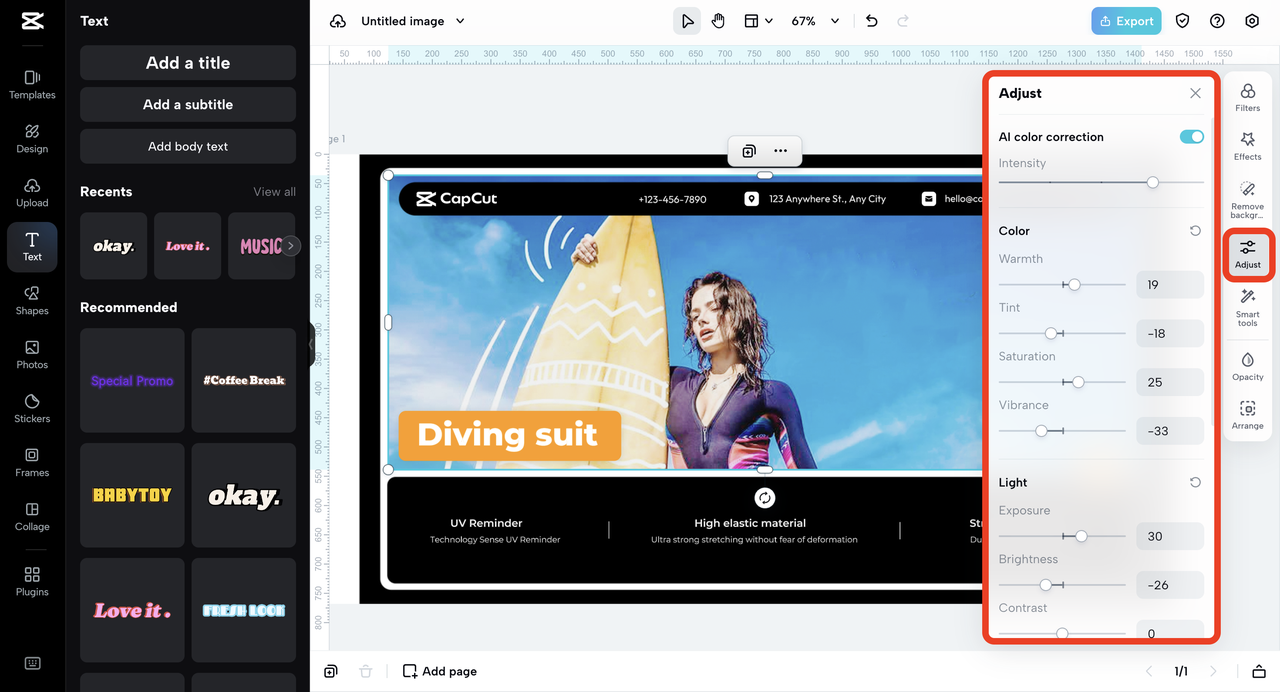
Task: Expand Recents with the right arrow
Action: point(291,245)
